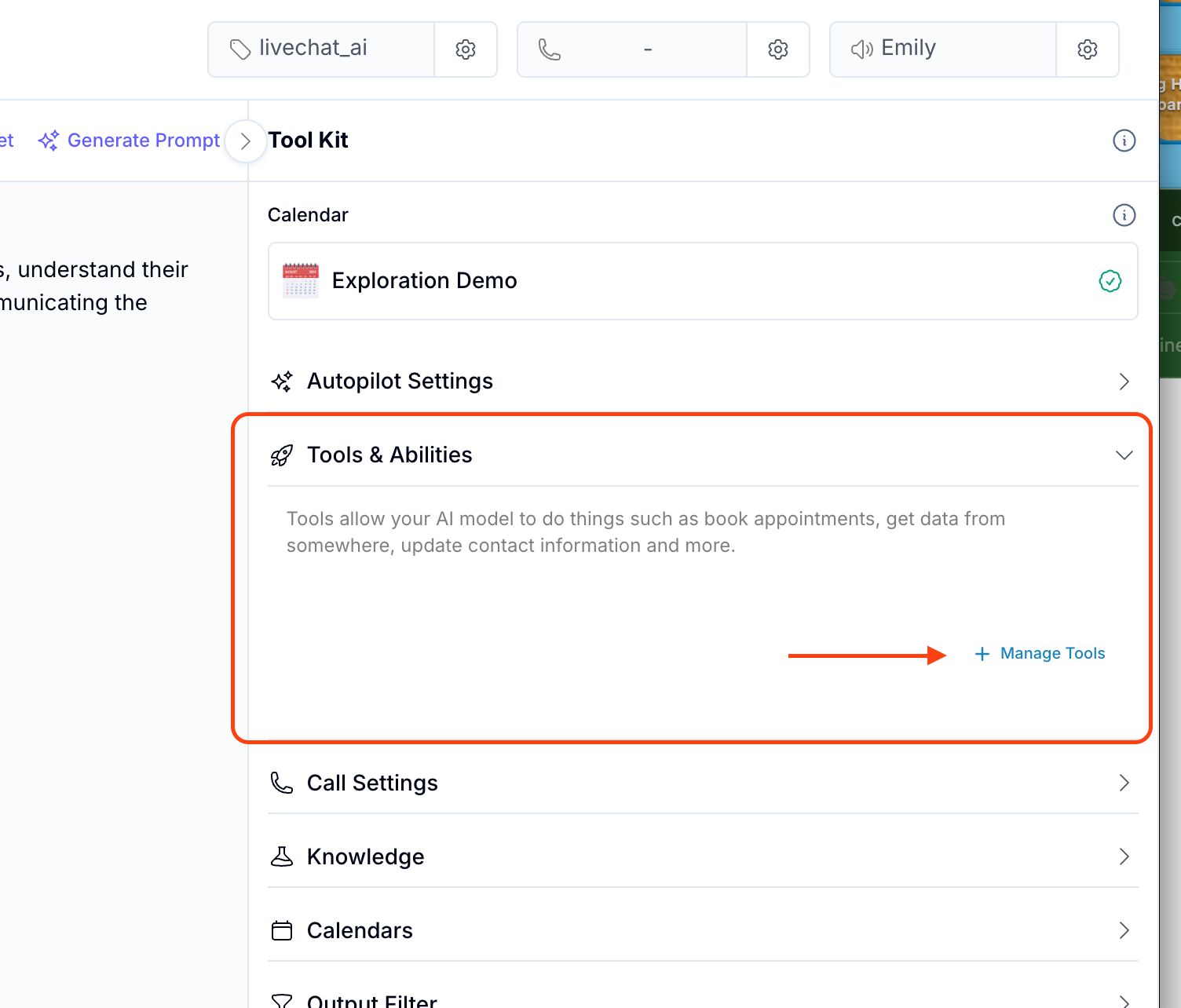Click the Tool Kit info icon
The height and width of the screenshot is (1008, 1181).
pyautogui.click(x=1124, y=141)
